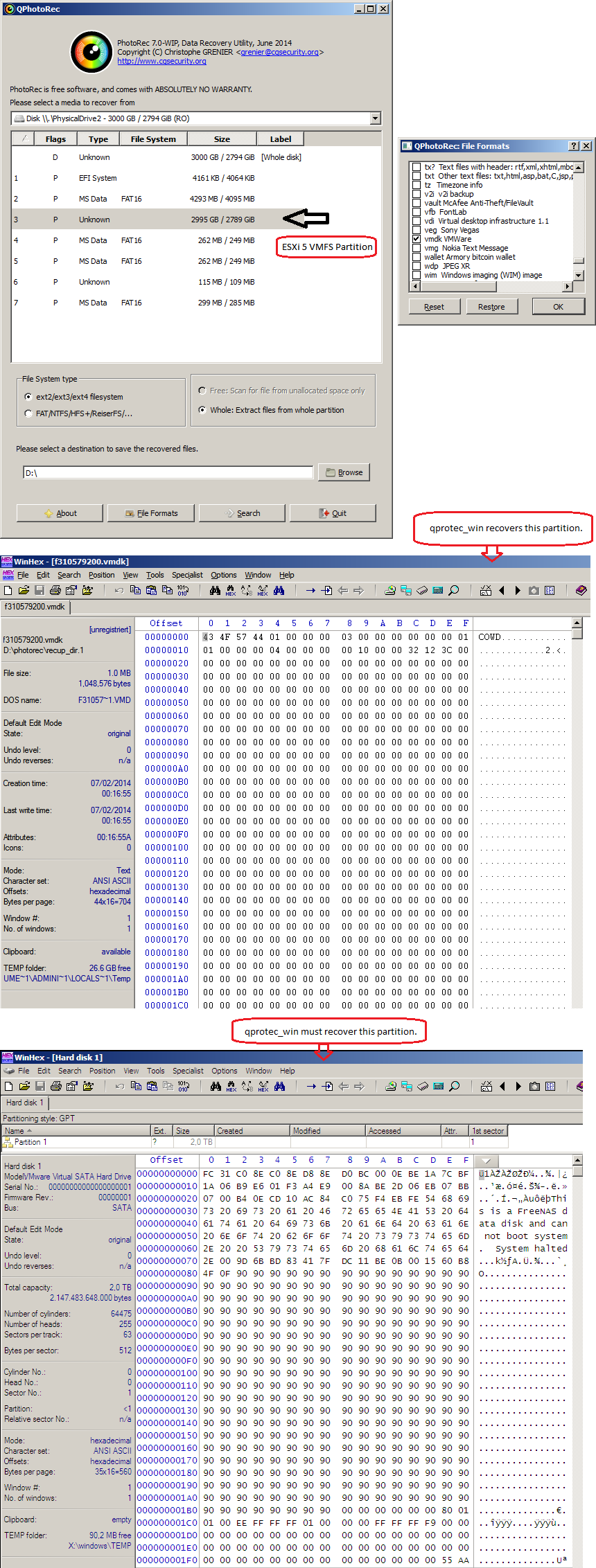
Task: Click the File Formats list scroll-up arrow
Action: click(579, 167)
